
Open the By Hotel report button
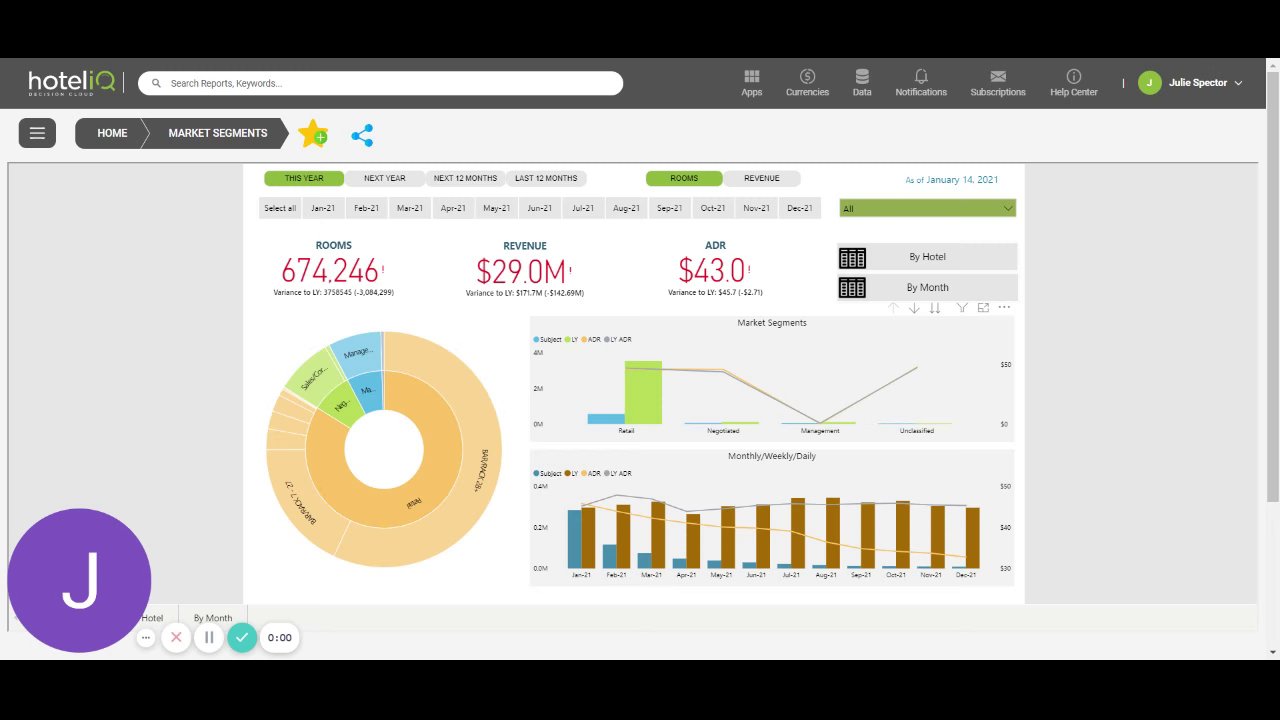click(x=927, y=257)
